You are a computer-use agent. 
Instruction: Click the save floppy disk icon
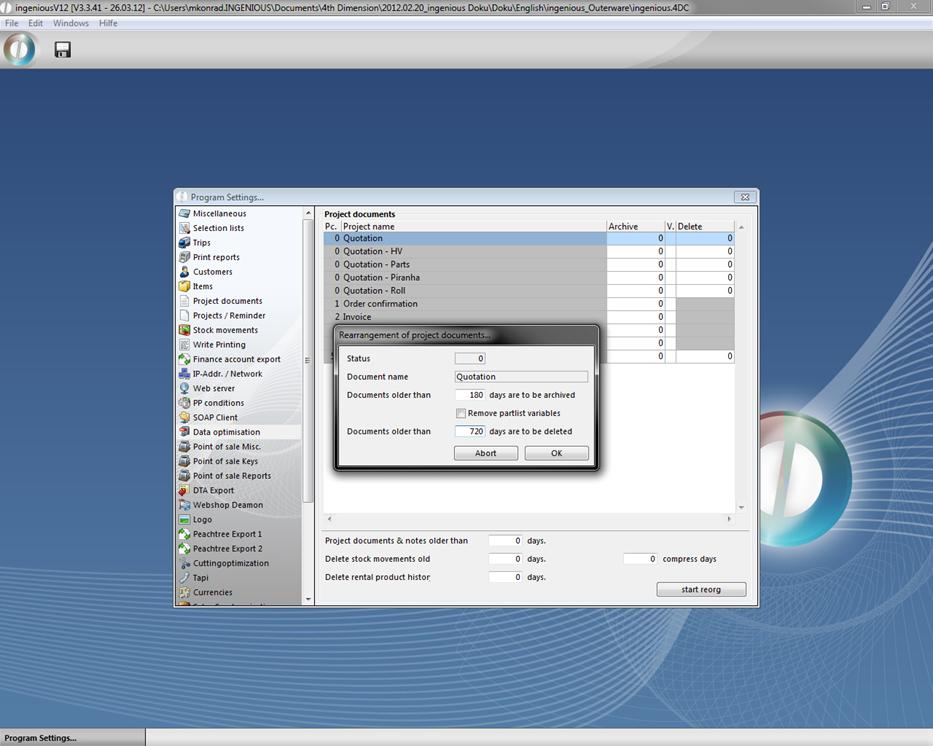[62, 49]
